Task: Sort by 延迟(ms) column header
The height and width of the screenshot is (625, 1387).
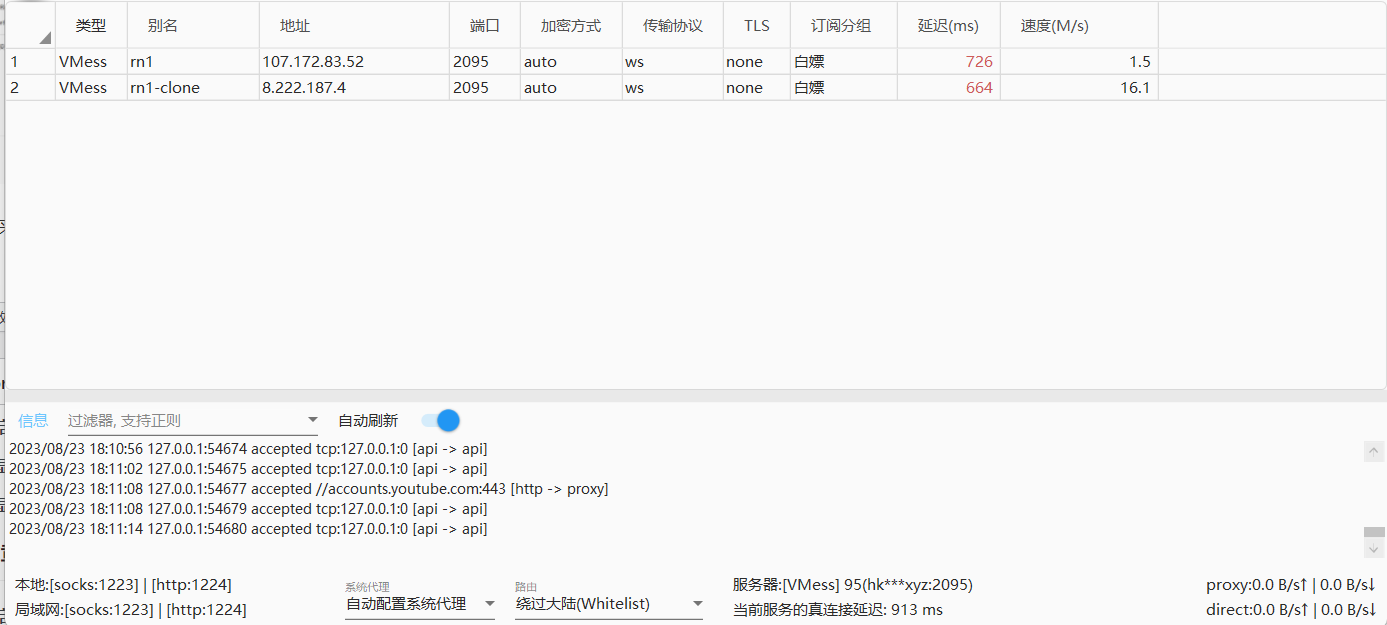Action: pos(947,26)
